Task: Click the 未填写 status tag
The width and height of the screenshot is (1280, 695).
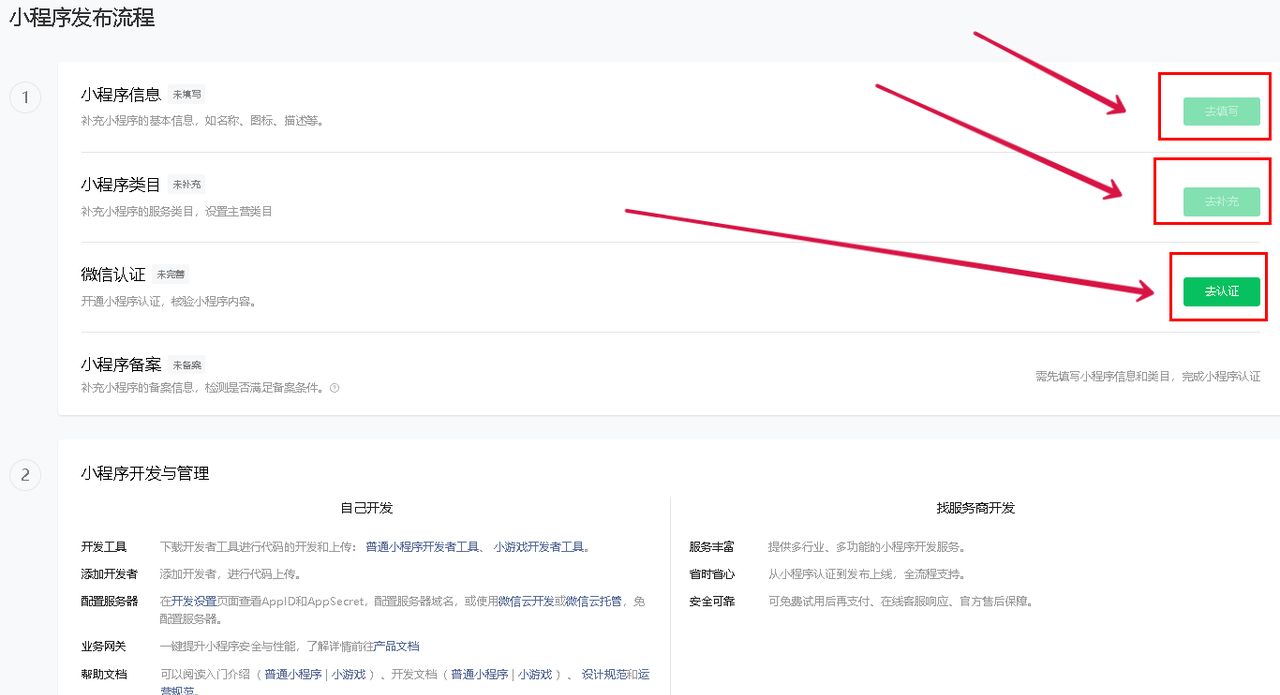Action: tap(185, 93)
